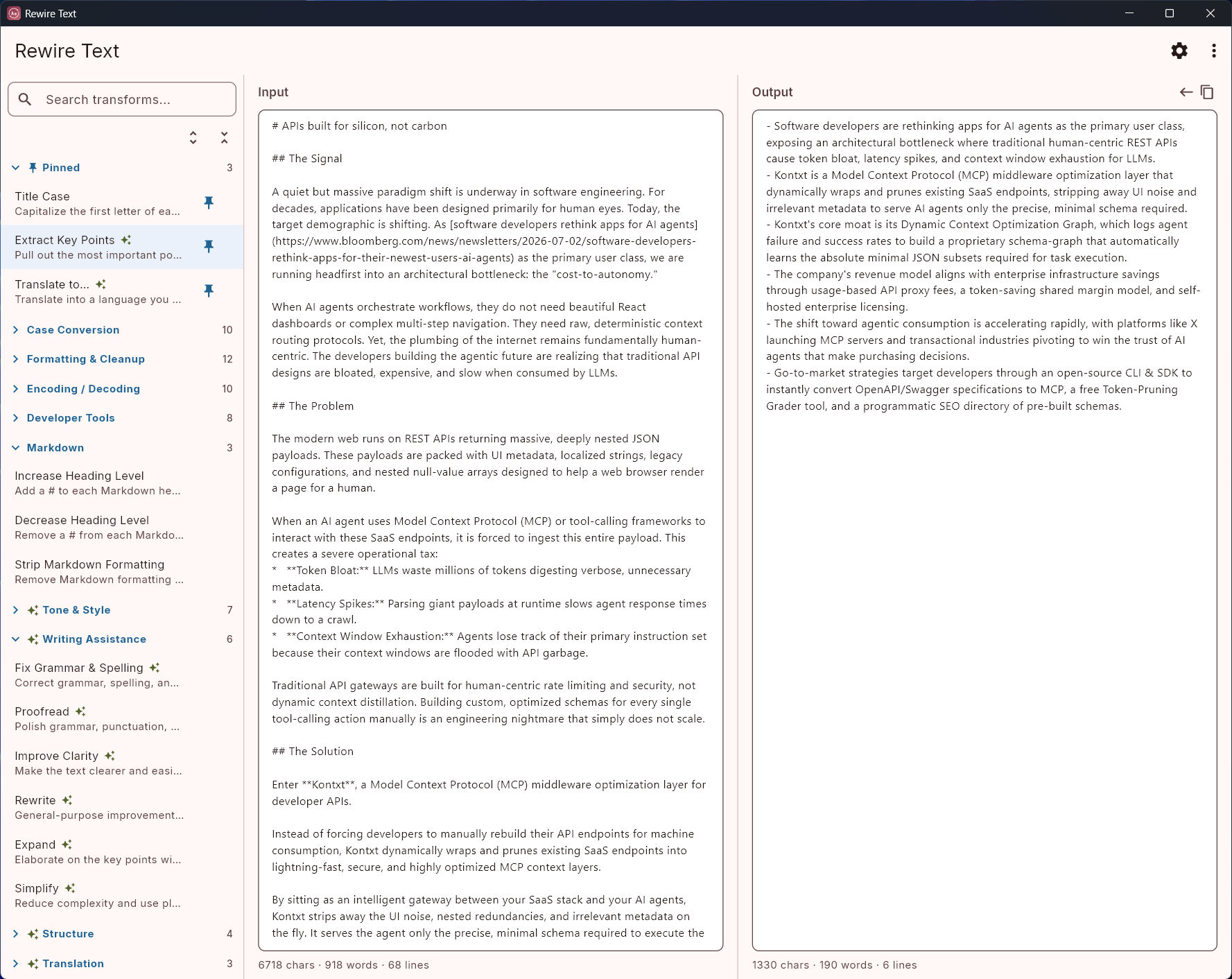Click the Input panel heading

point(273,92)
